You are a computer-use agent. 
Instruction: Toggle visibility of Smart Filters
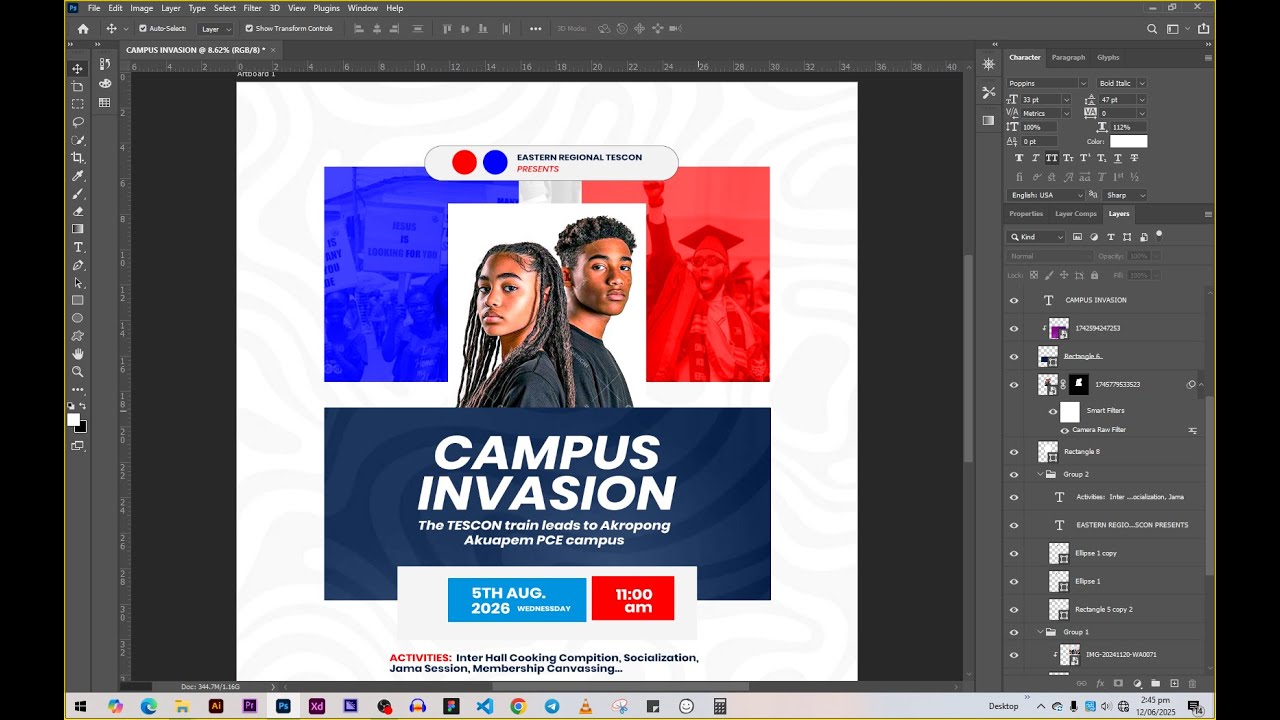click(x=1053, y=411)
